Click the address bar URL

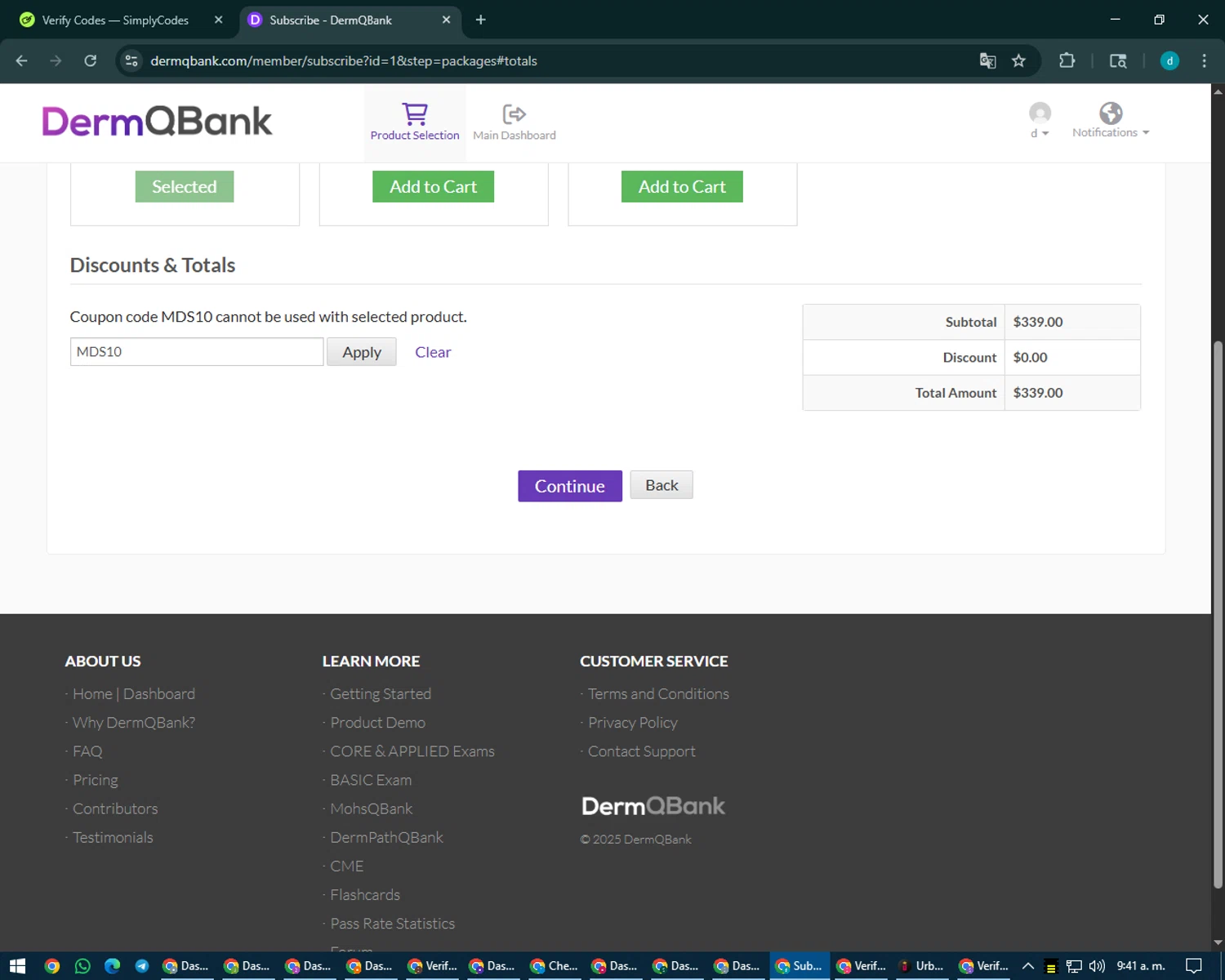click(344, 60)
